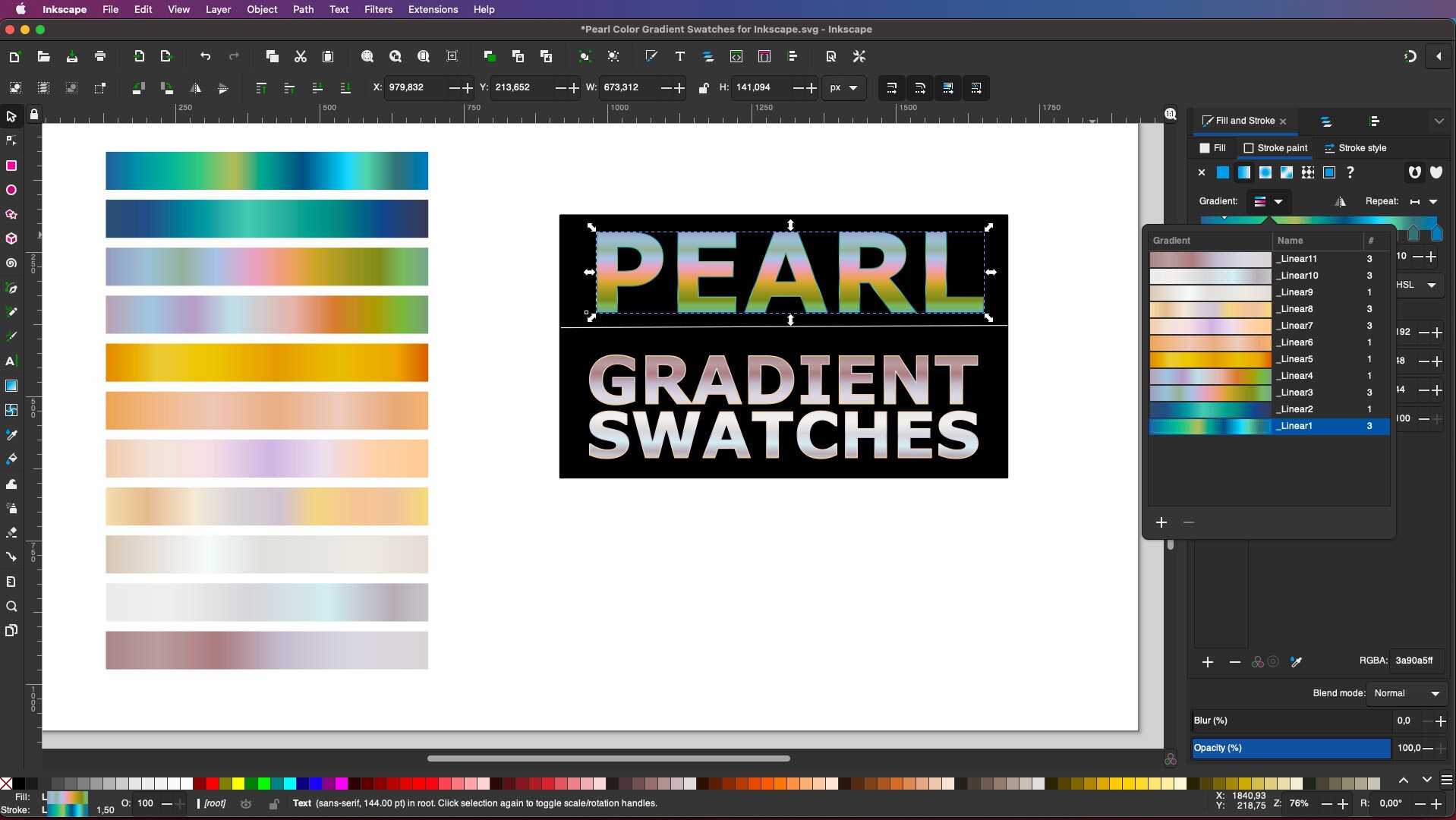
Task: Open the Filters menu
Action: pos(378,9)
